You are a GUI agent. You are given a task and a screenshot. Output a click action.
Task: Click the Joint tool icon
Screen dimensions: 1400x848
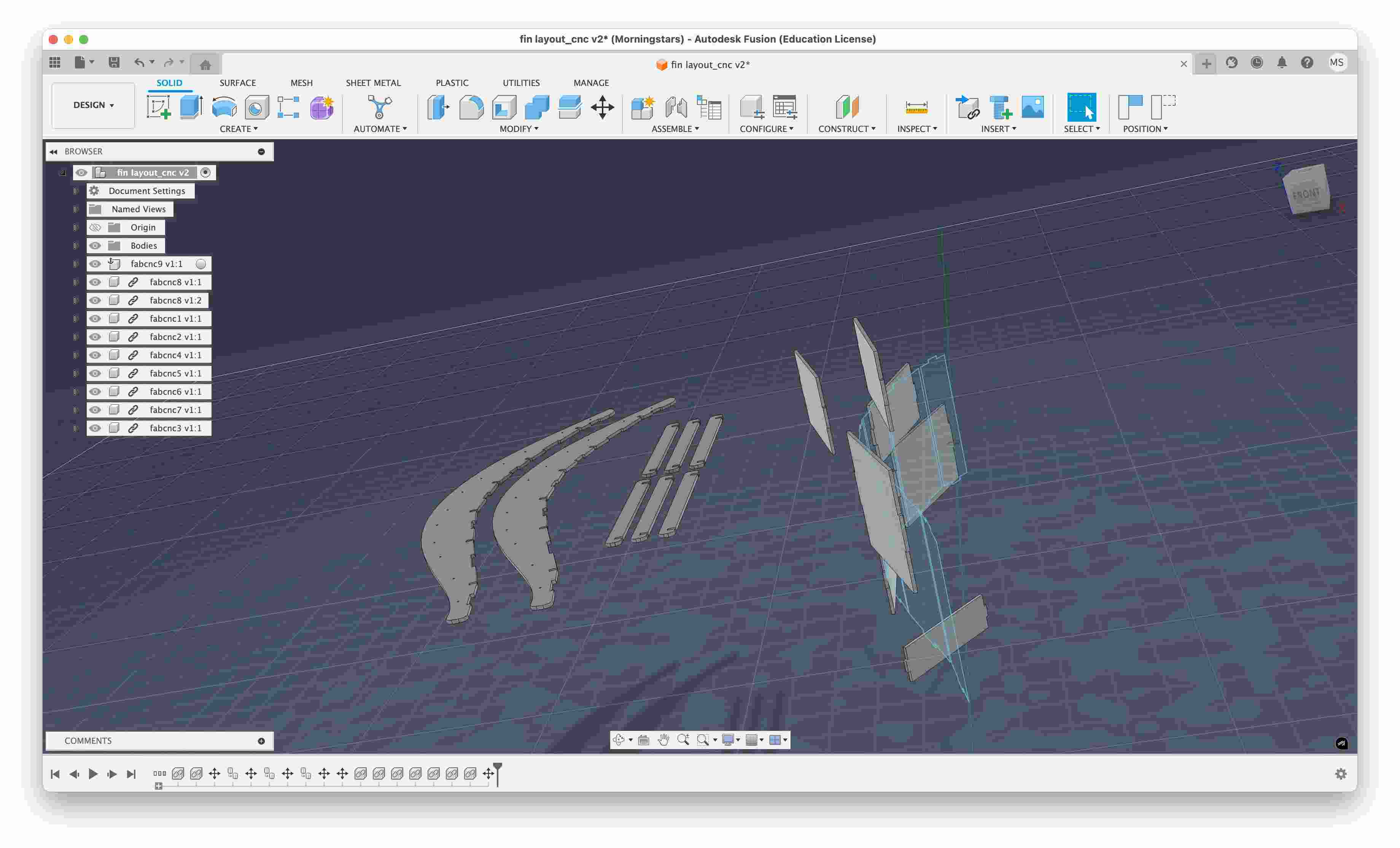(x=676, y=107)
